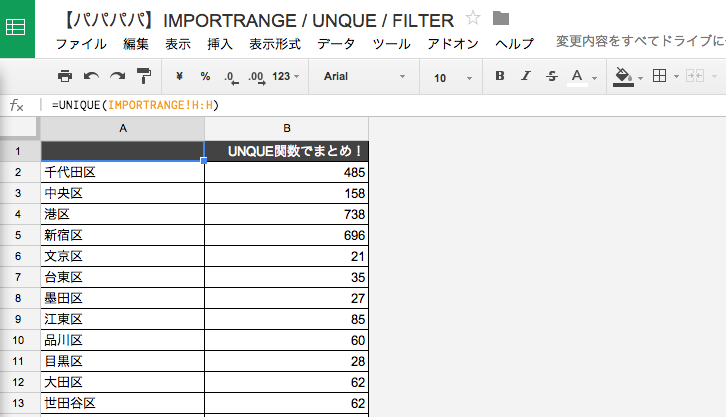Increase decimal places
Screen dimensions: 726x417
coord(257,77)
